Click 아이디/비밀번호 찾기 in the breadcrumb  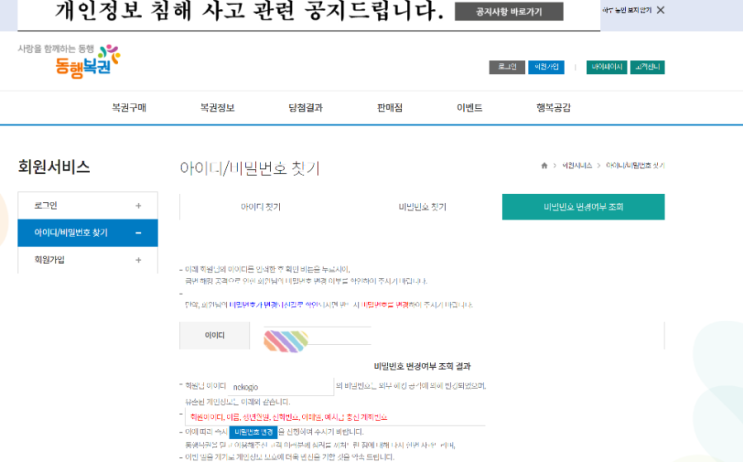click(x=635, y=165)
